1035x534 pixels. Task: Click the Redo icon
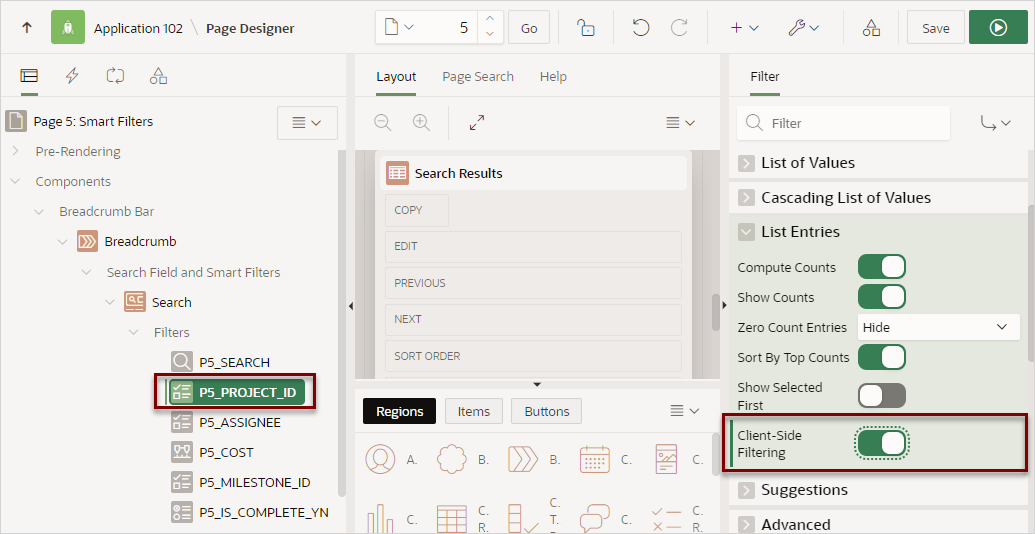click(679, 28)
